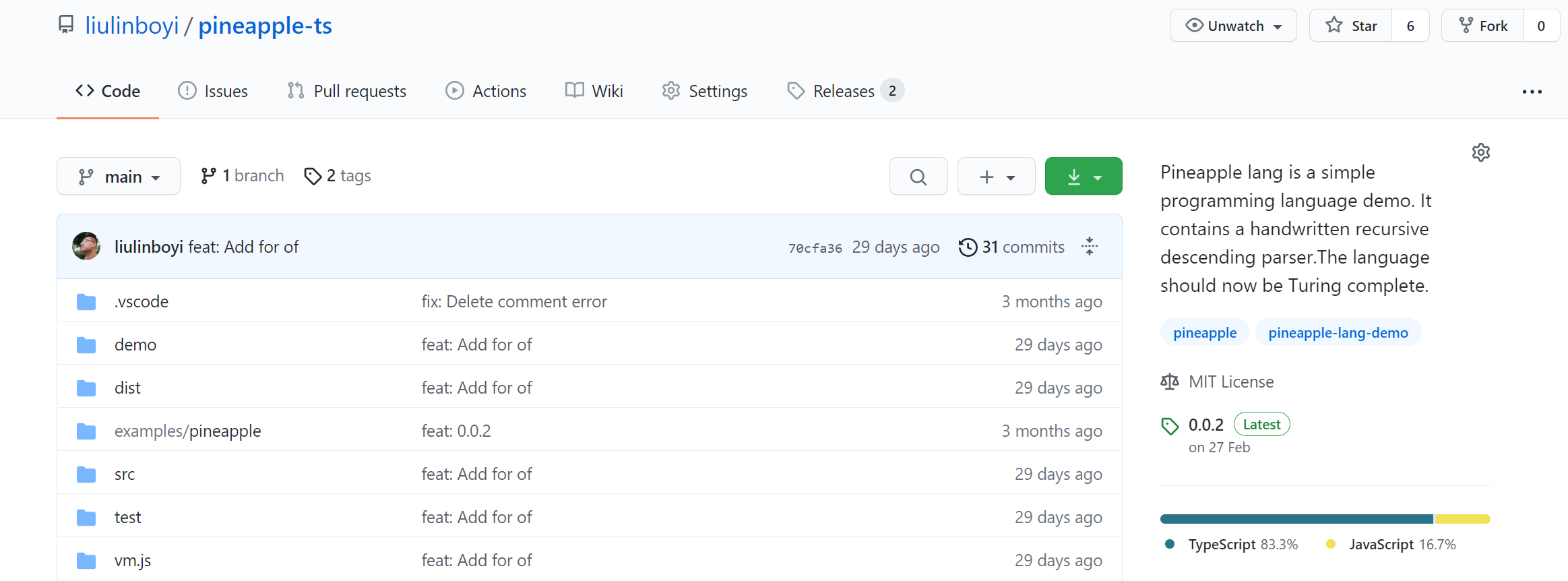Image resolution: width=1568 pixels, height=581 pixels.
Task: Click the yellow JavaScript segment of language bar
Action: (1463, 519)
